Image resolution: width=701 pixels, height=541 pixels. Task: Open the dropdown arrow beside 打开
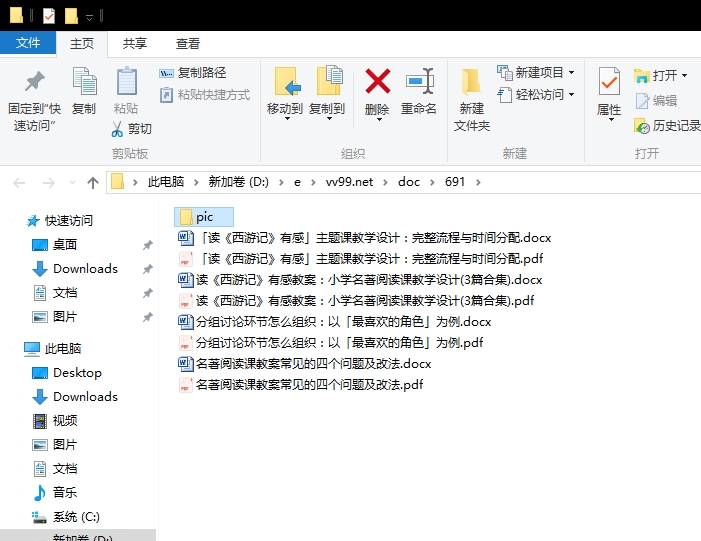click(x=684, y=76)
